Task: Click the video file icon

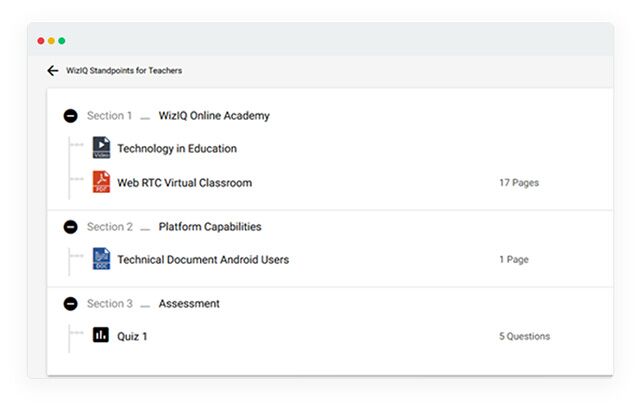Action: click(101, 148)
